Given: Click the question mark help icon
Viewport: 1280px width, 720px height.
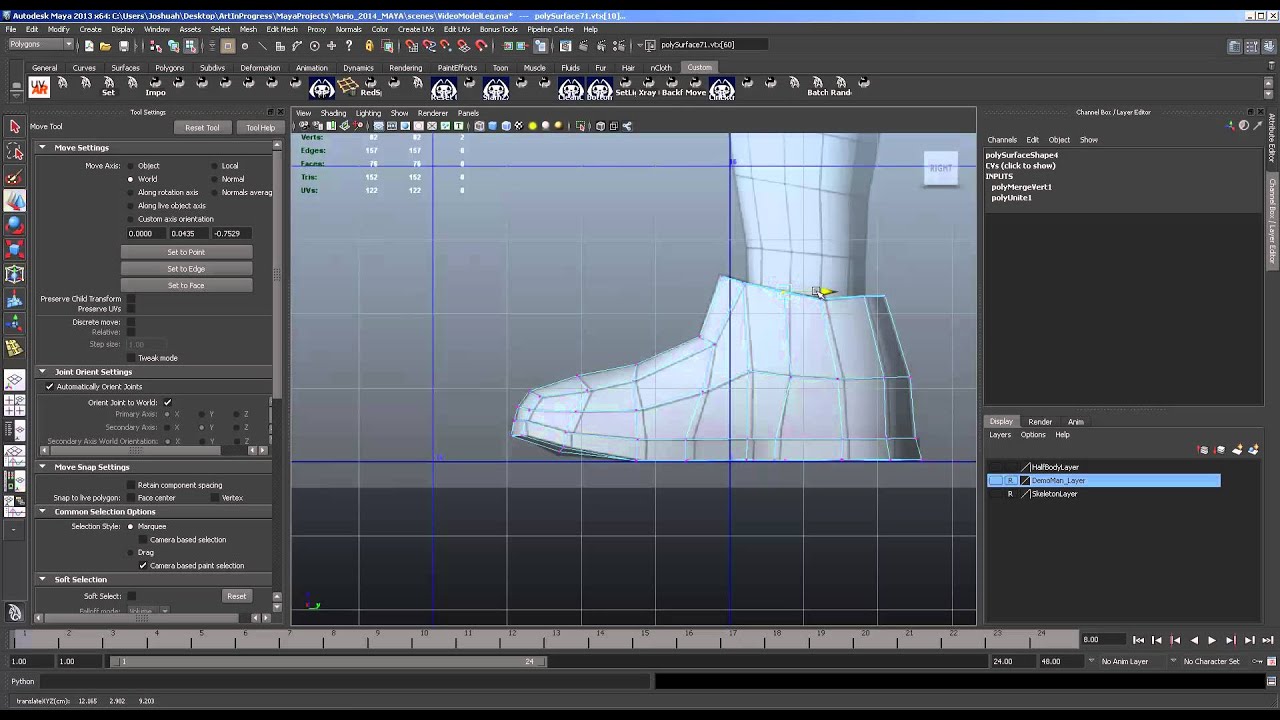Looking at the screenshot, I should (x=349, y=45).
